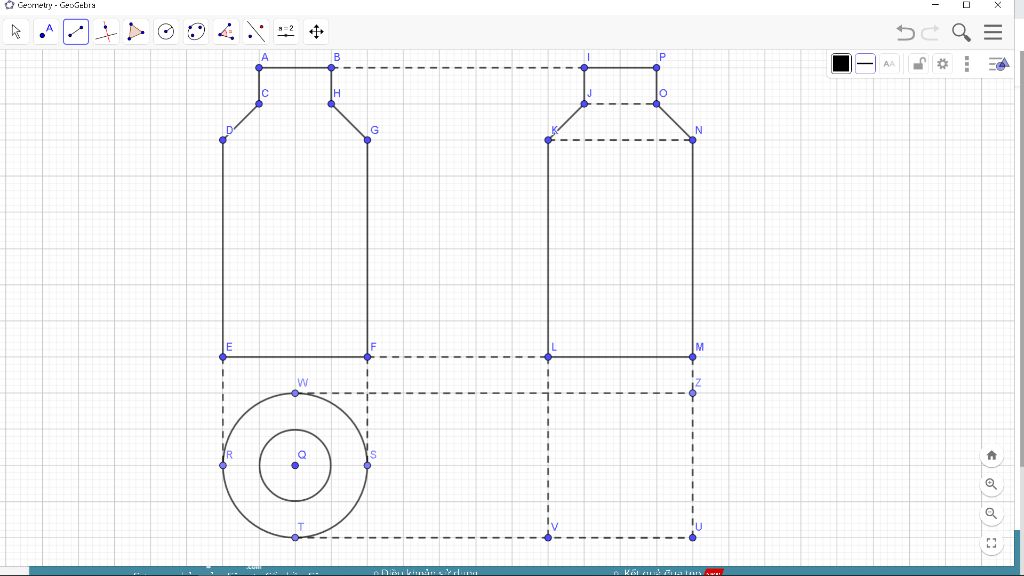Enter fullscreen mode
Screen dimensions: 1024x576
(991, 543)
